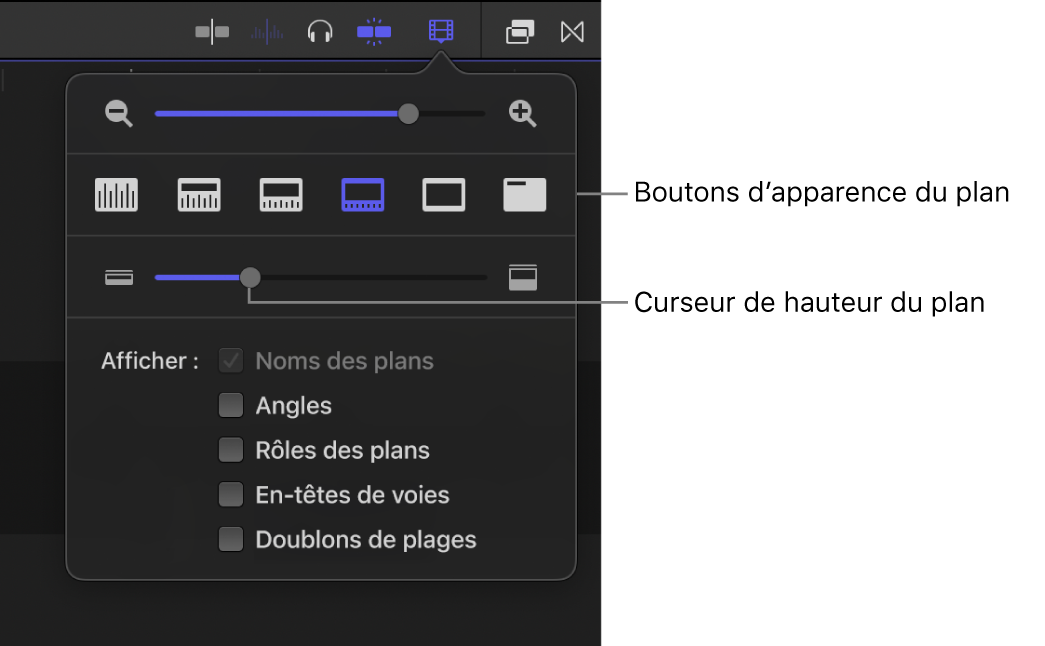Select the waveform-only clip appearance
This screenshot has width=1045, height=646.
click(116, 194)
